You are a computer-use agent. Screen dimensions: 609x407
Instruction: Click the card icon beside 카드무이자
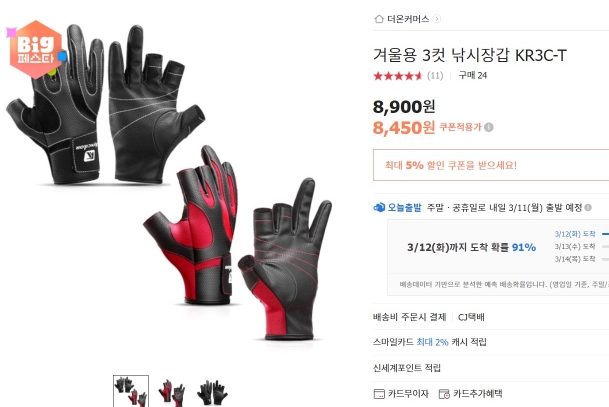point(379,394)
